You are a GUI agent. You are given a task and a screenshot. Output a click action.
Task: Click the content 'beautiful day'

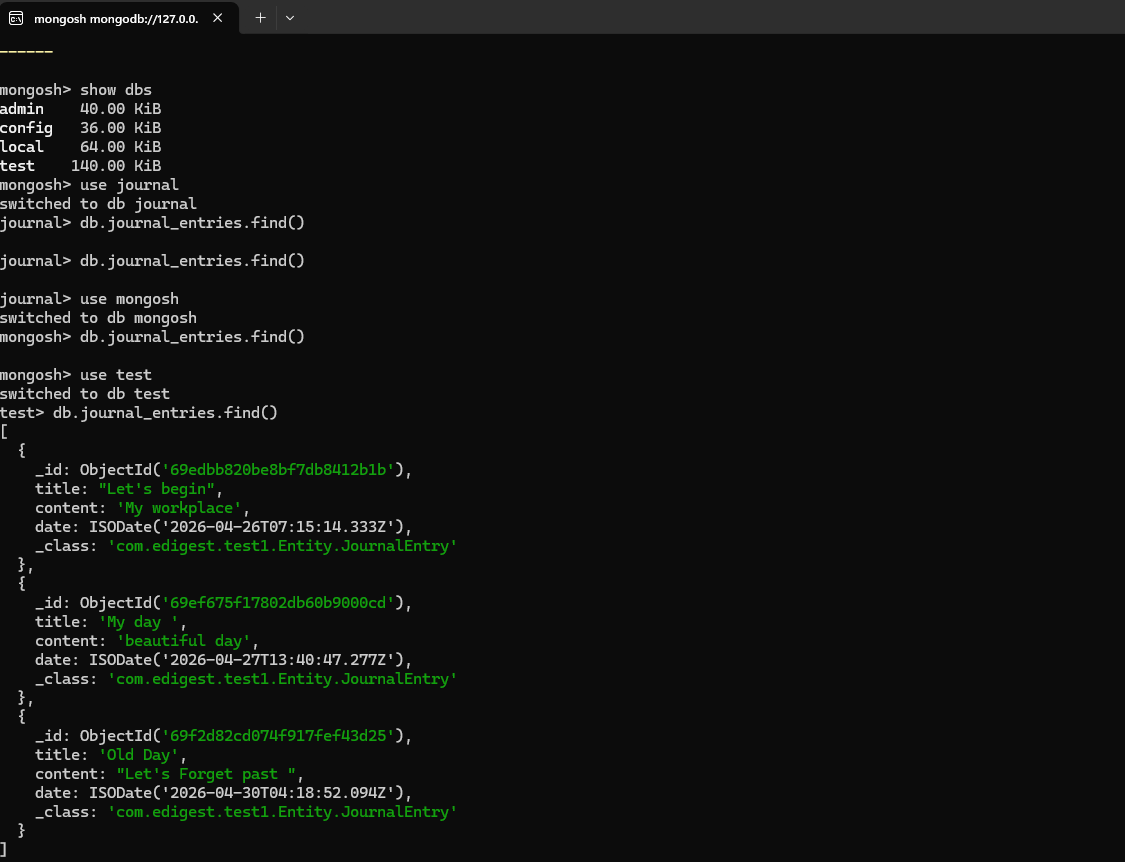(x=183, y=641)
